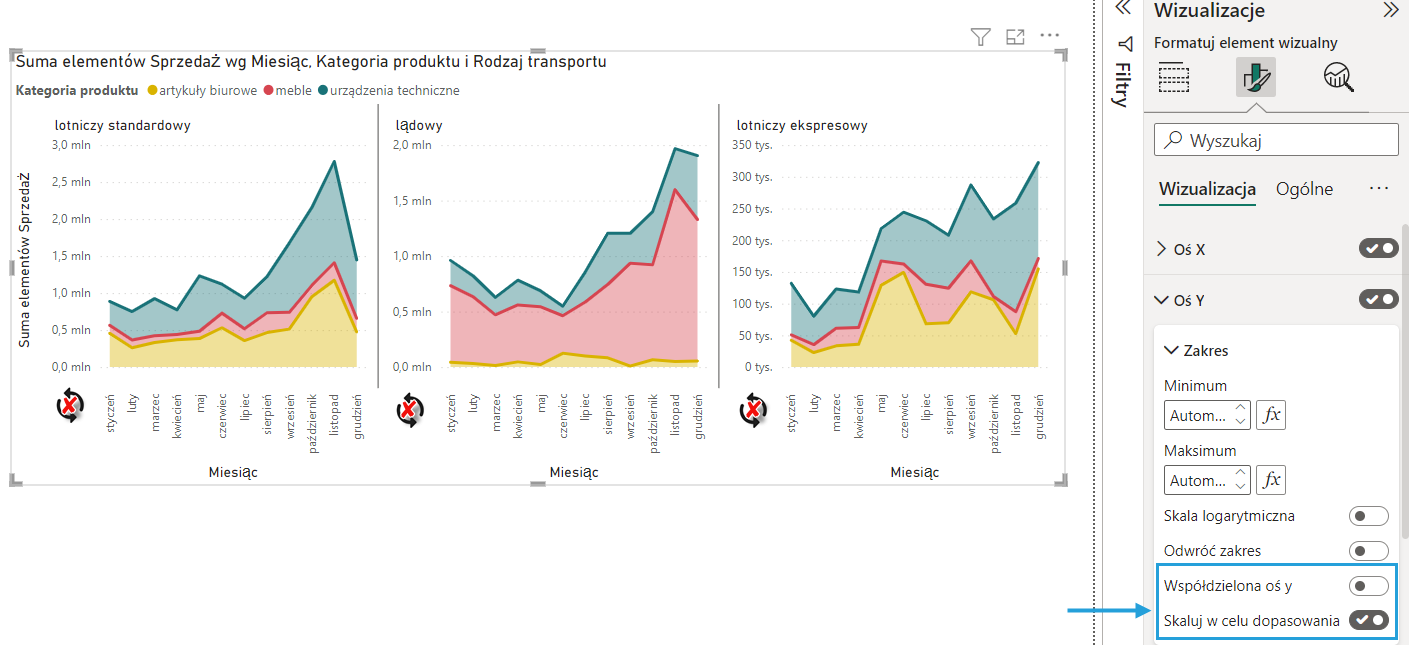Click the fx button next to Minimum
This screenshot has width=1409, height=645.
click(1271, 415)
